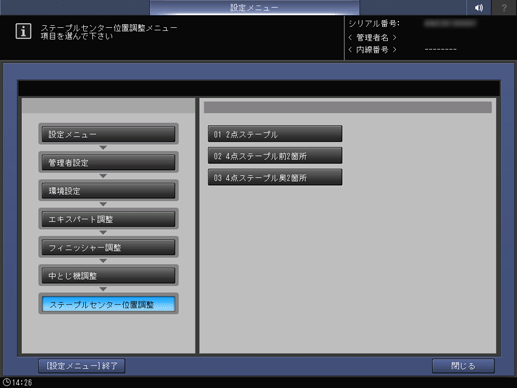Viewport: 517px width, 388px height.
Task: Click the information icon beside the menu message
Action: [23, 31]
